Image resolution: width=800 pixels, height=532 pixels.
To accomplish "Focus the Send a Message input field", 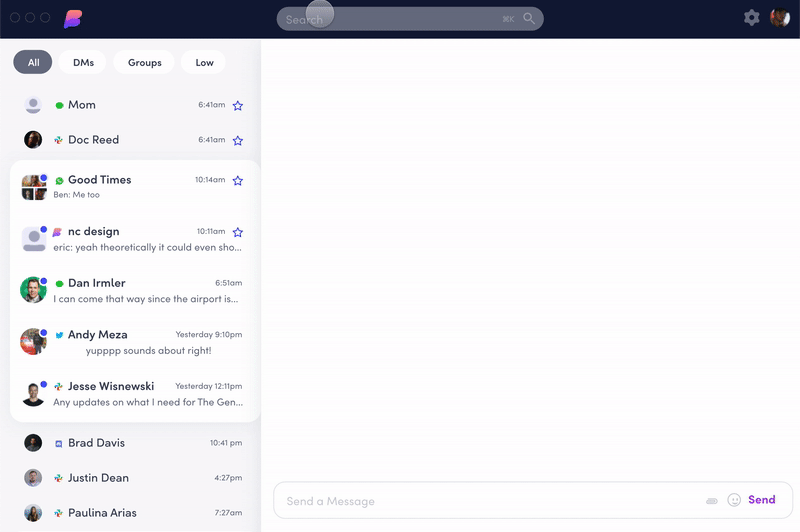I will [x=490, y=501].
